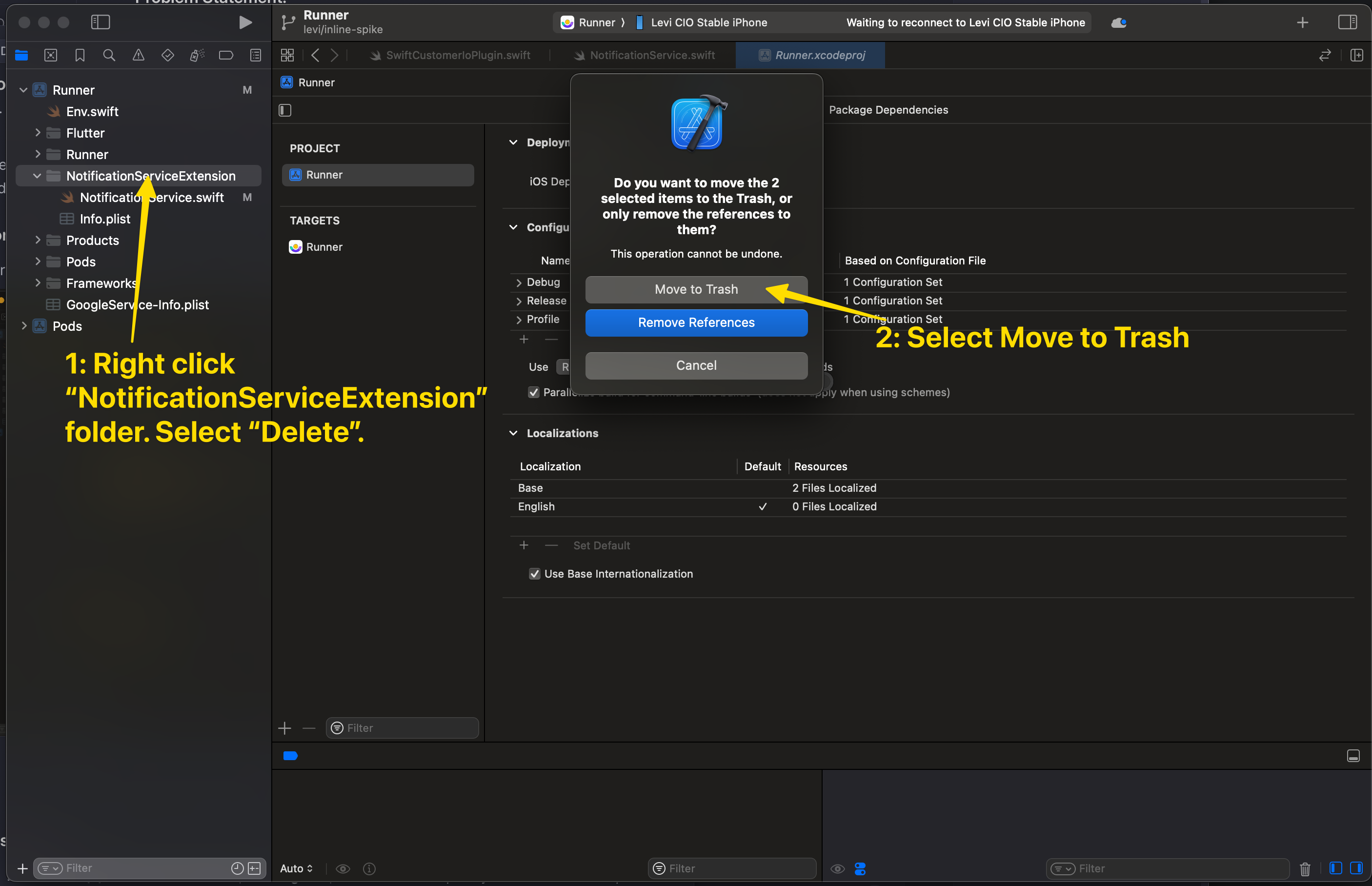This screenshot has width=1372, height=886.
Task: Show the console pane in debug area
Action: [x=1356, y=868]
